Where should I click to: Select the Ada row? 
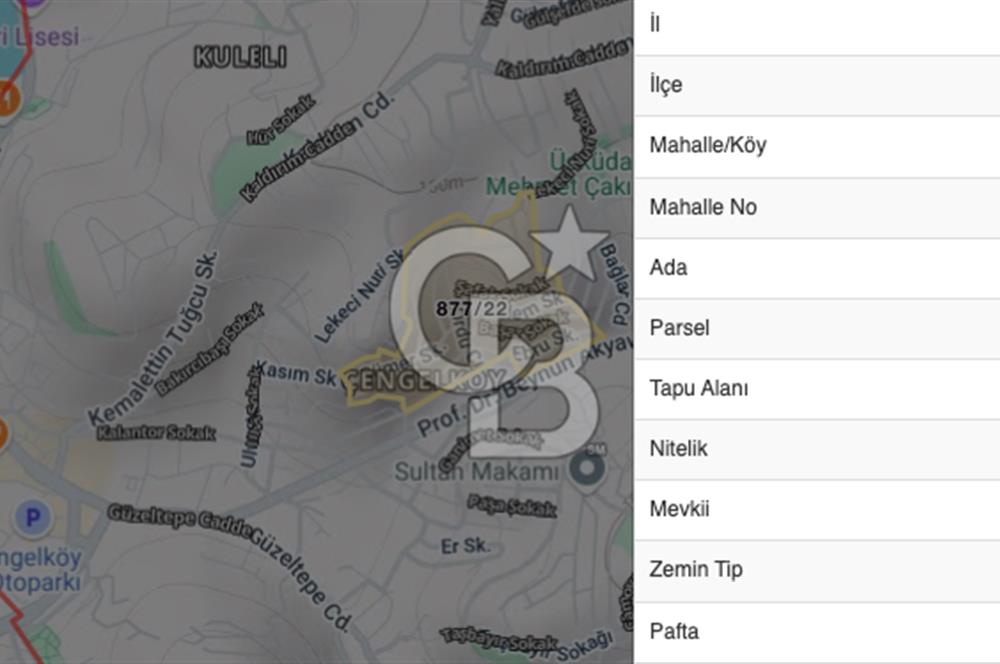pos(816,268)
